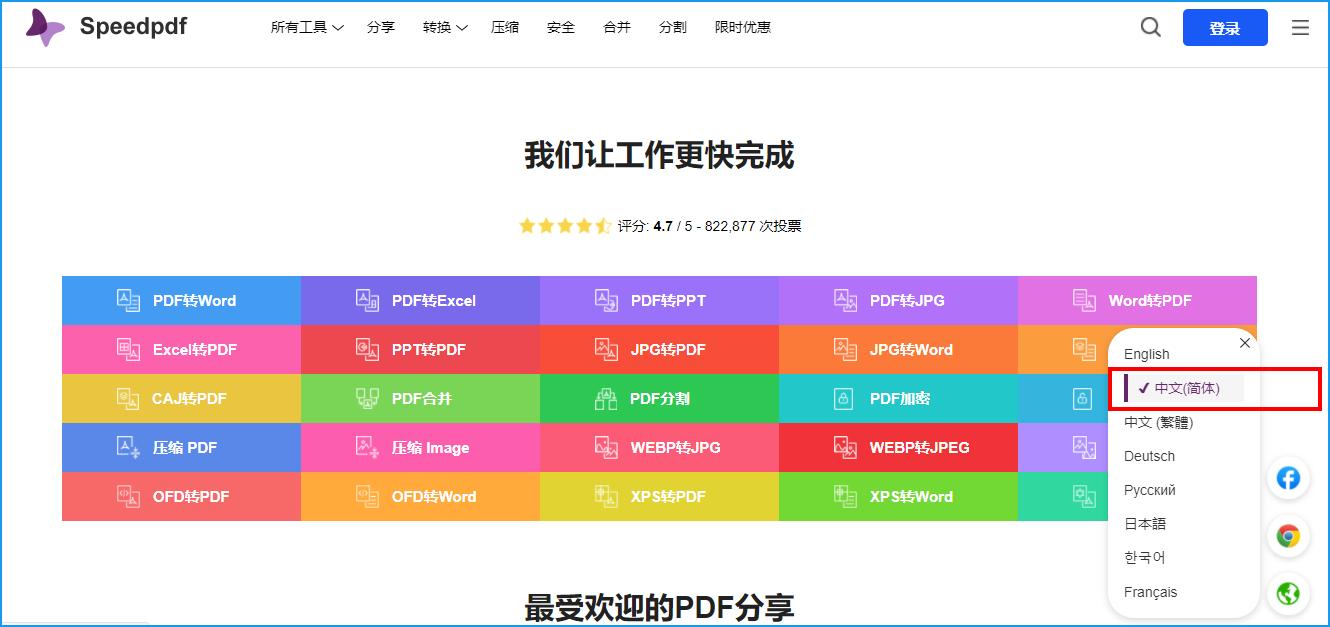
Task: Select the PDF转Word conversion tool
Action: tap(180, 300)
